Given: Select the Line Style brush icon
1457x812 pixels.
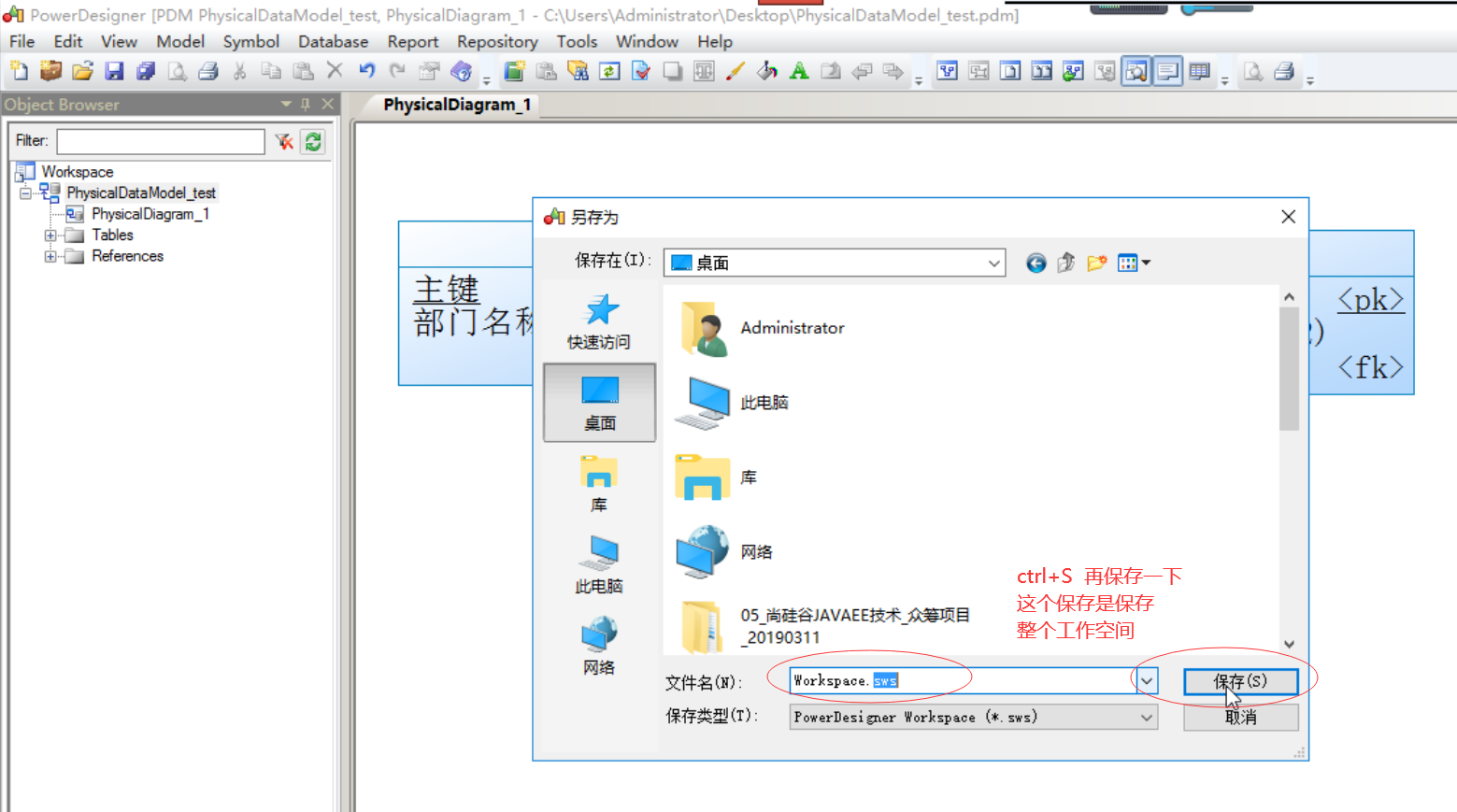Looking at the screenshot, I should pos(736,71).
